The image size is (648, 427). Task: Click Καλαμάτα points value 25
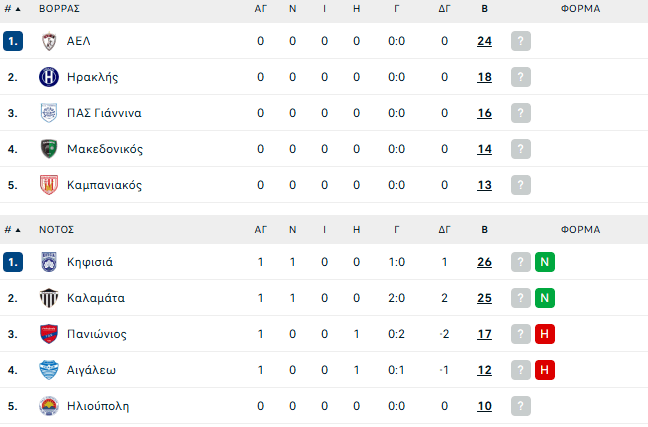coord(484,298)
